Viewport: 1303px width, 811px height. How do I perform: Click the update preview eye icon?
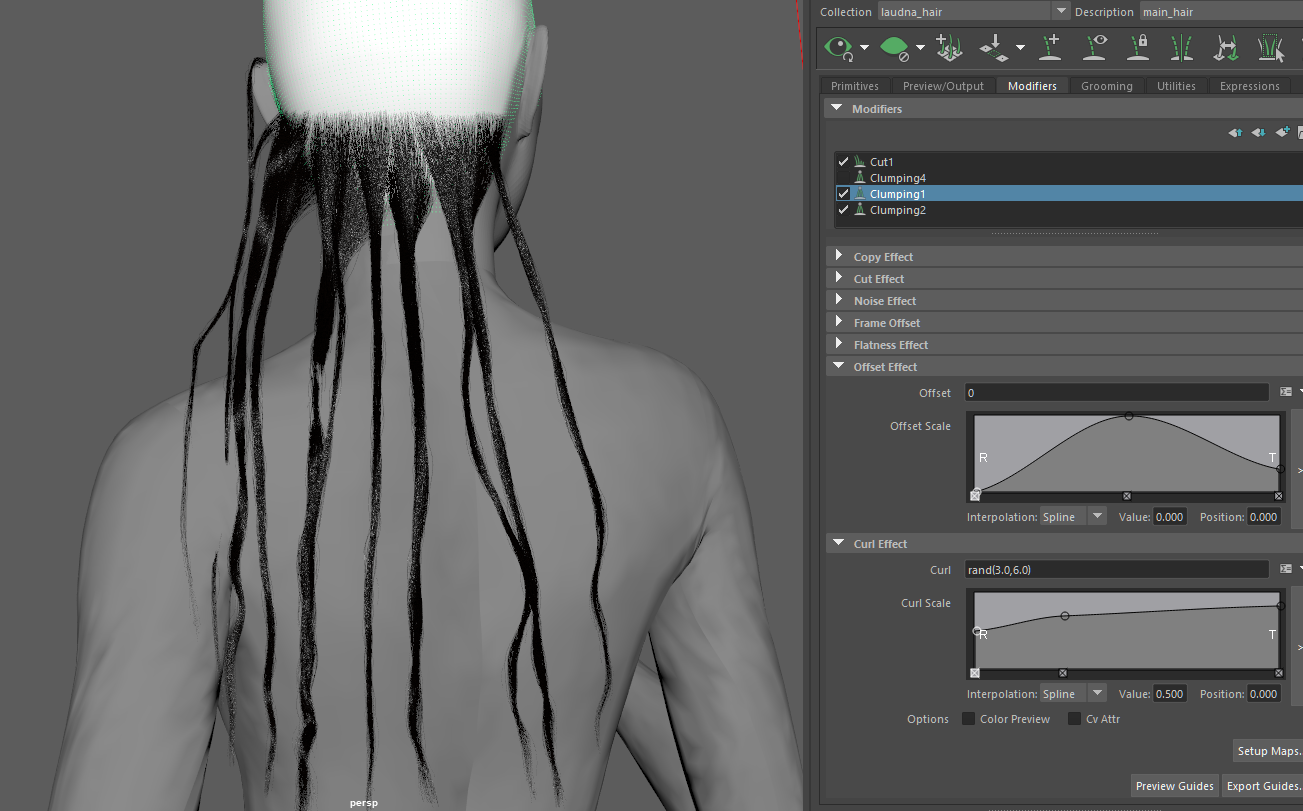pos(839,47)
